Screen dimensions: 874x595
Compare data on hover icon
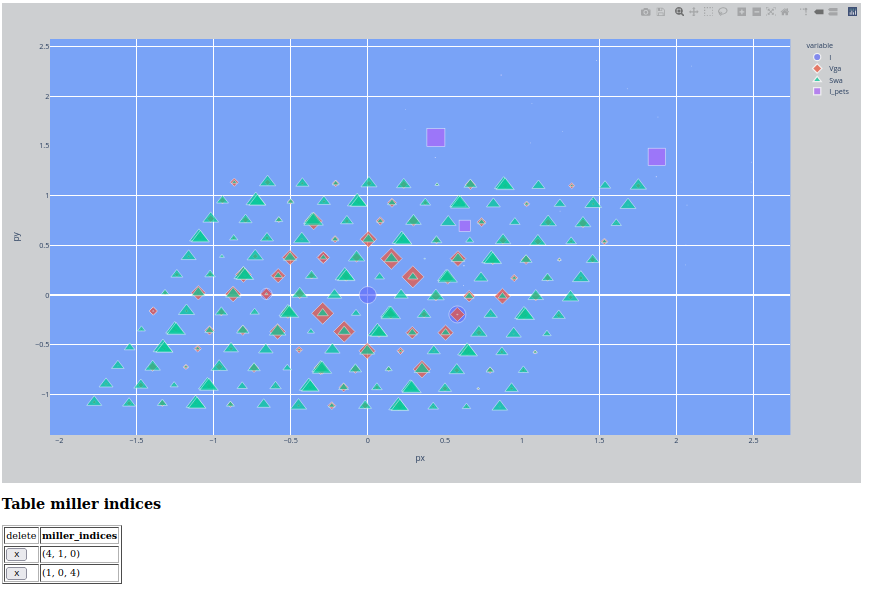[833, 12]
